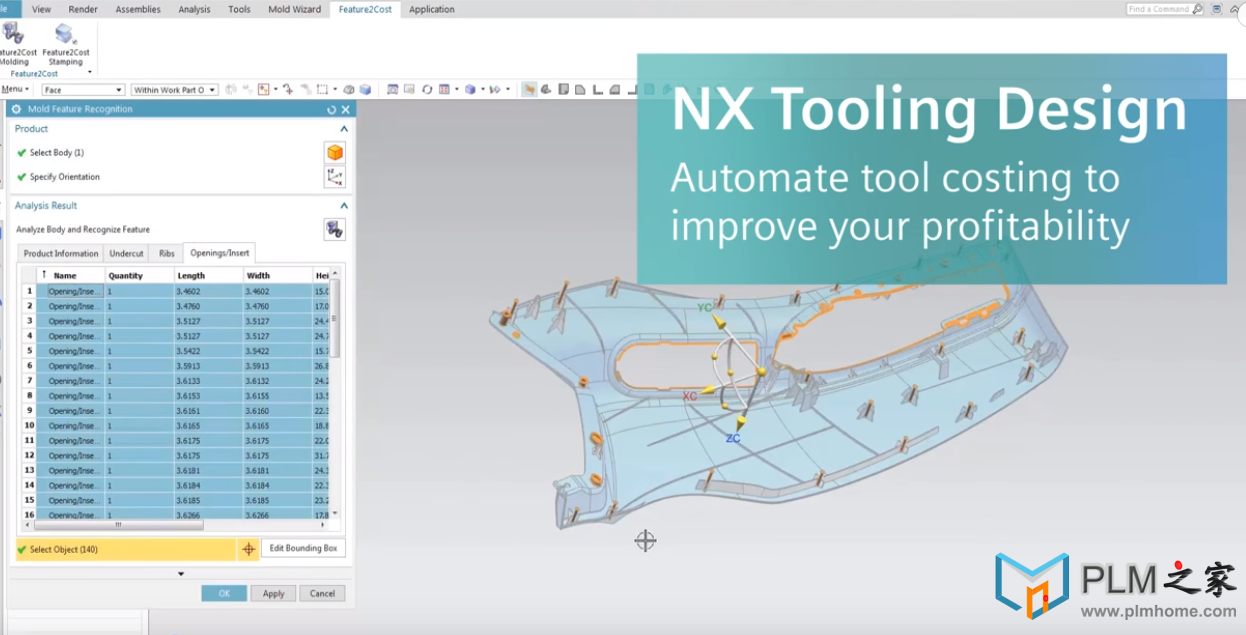This screenshot has height=635, width=1246.
Task: Click OK in Mold Feature Recognition
Action: 224,593
